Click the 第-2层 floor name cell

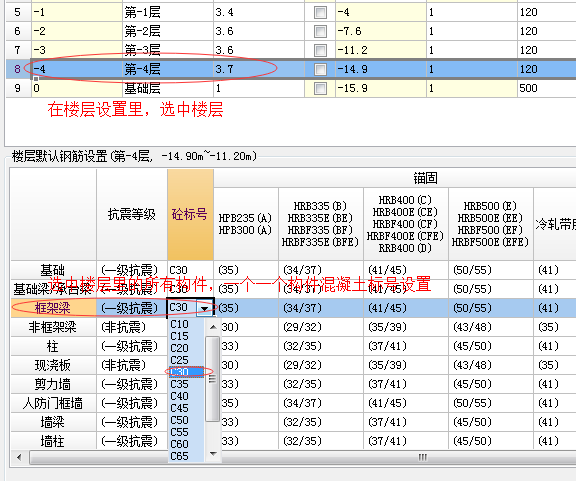[x=168, y=31]
